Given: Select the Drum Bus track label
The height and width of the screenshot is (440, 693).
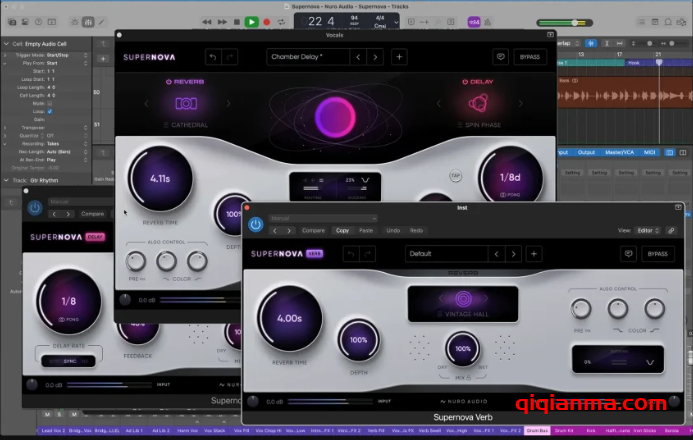Looking at the screenshot, I should coord(537,430).
